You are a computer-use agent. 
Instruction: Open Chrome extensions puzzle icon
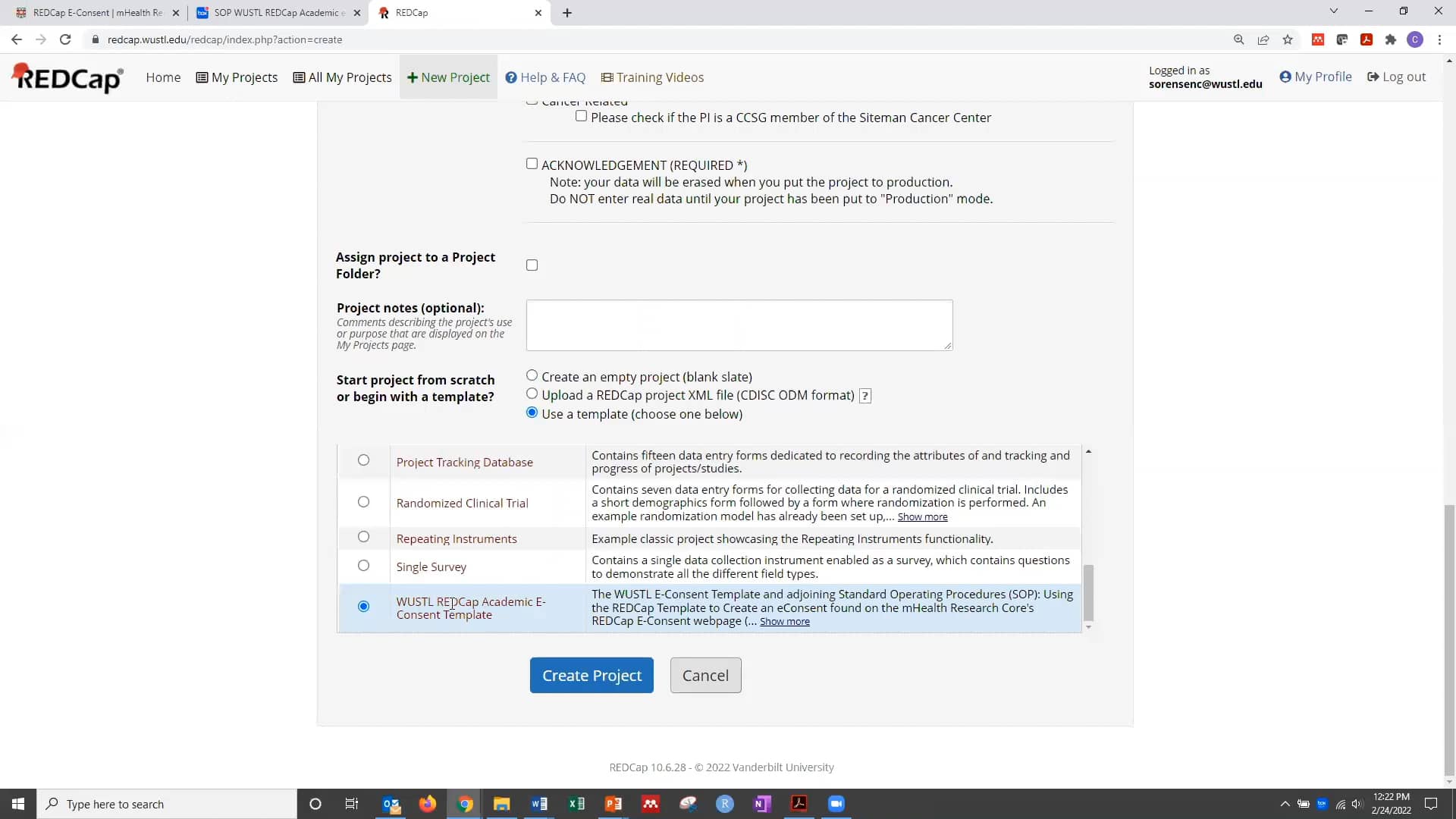tap(1391, 39)
